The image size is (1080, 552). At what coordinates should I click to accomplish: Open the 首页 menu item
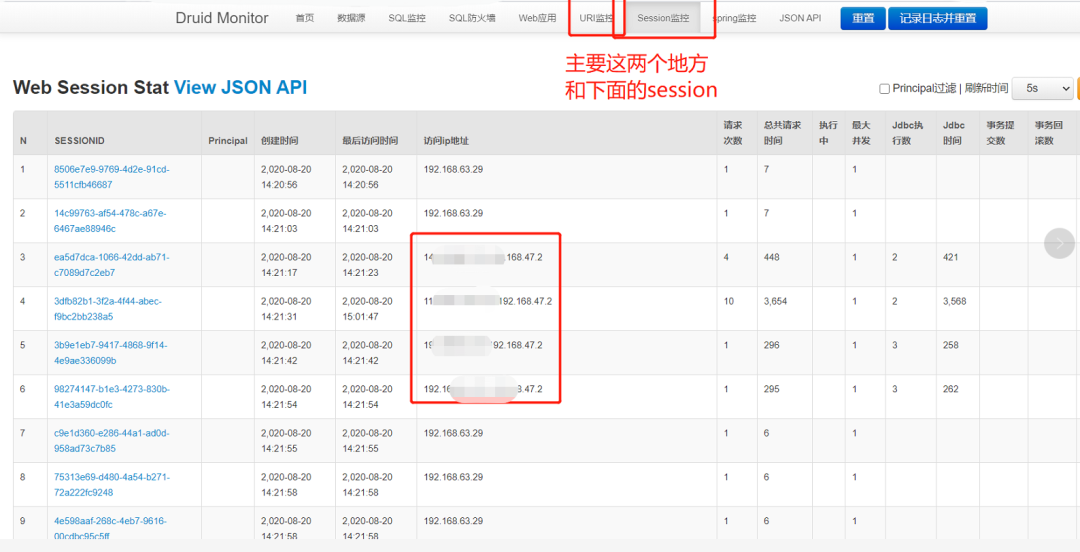point(304,19)
